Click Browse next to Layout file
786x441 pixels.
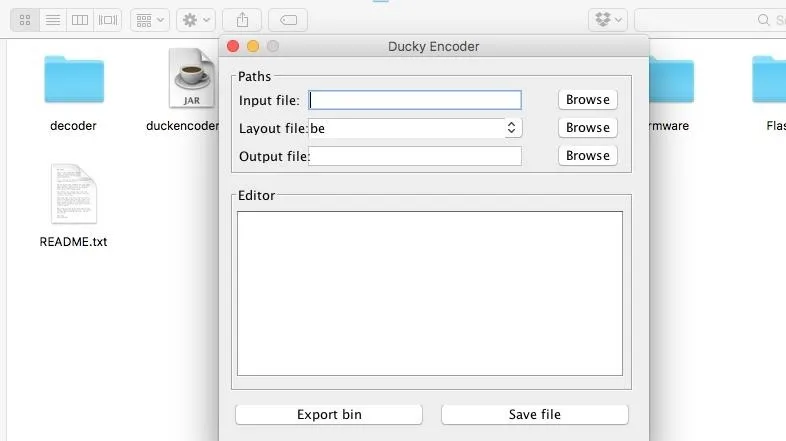pos(587,128)
